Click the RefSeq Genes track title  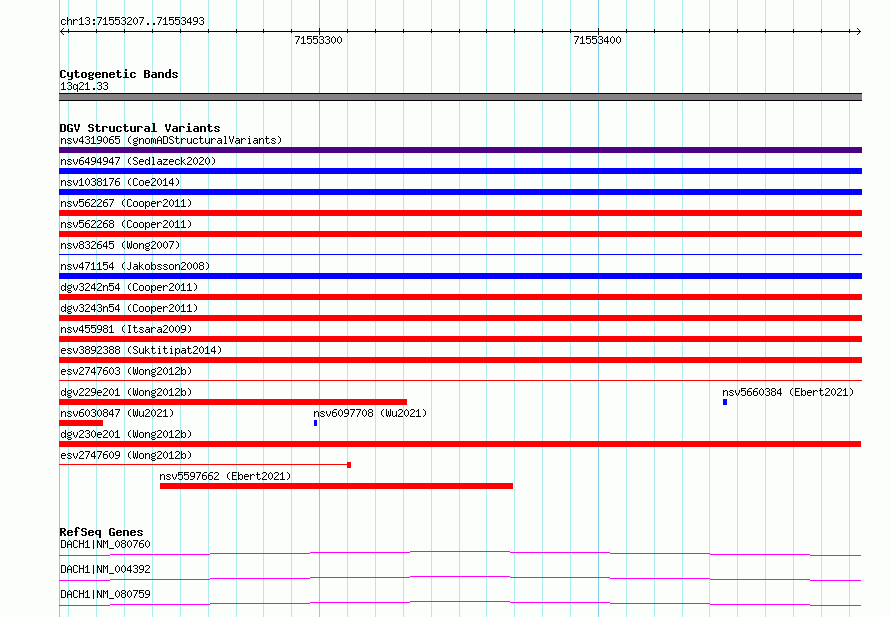point(101,532)
